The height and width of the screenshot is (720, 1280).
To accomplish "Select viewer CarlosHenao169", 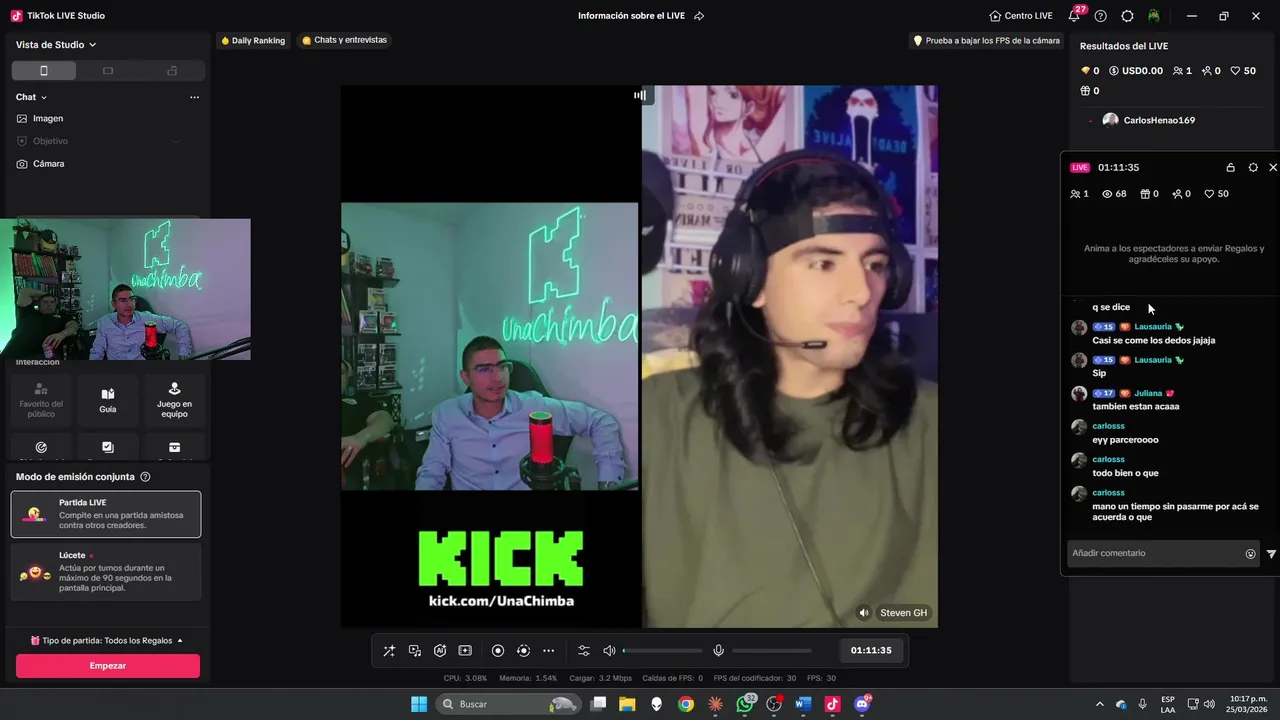I will point(1148,120).
